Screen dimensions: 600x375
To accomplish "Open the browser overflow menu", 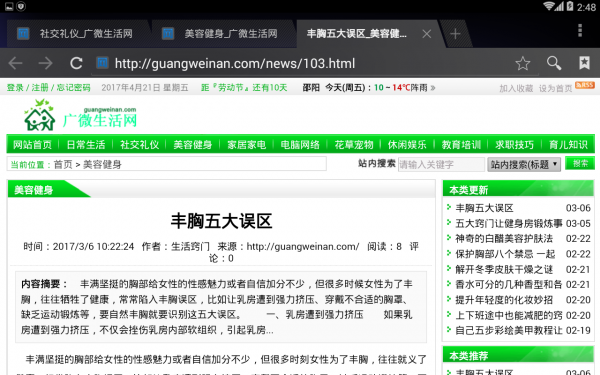I will coord(580,30).
